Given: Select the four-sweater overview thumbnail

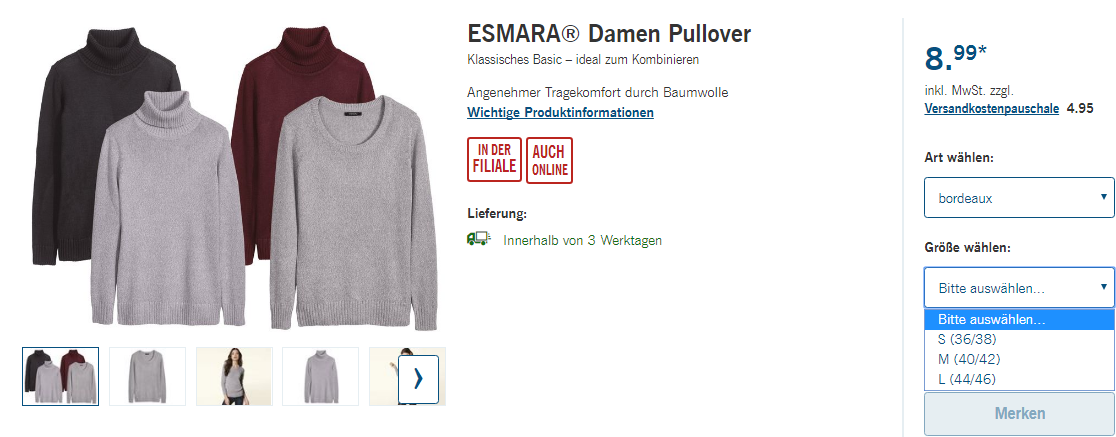Looking at the screenshot, I should pyautogui.click(x=60, y=377).
